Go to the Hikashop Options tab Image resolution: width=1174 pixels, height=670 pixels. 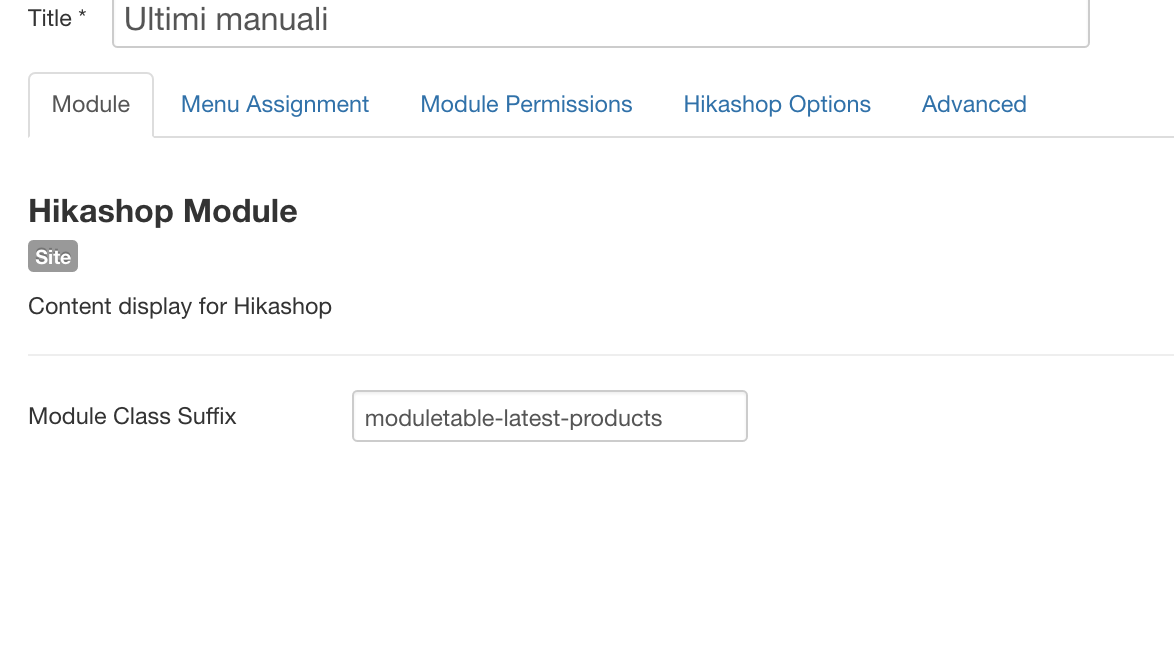777,104
